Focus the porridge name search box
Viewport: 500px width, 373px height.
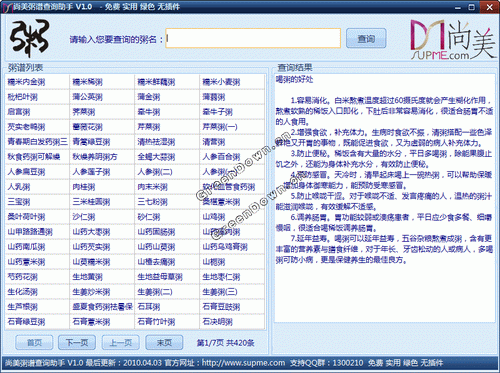click(x=253, y=38)
